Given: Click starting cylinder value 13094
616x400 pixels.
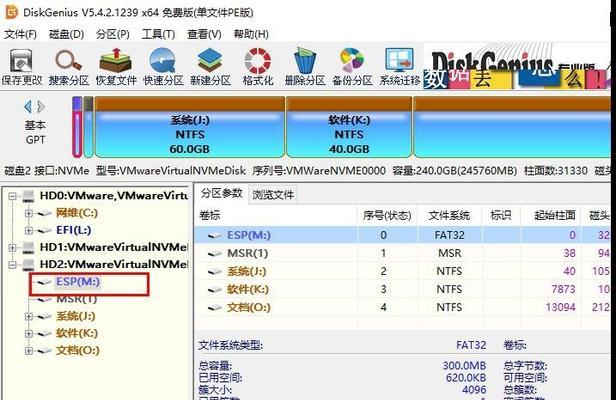Looking at the screenshot, I should coord(560,308).
